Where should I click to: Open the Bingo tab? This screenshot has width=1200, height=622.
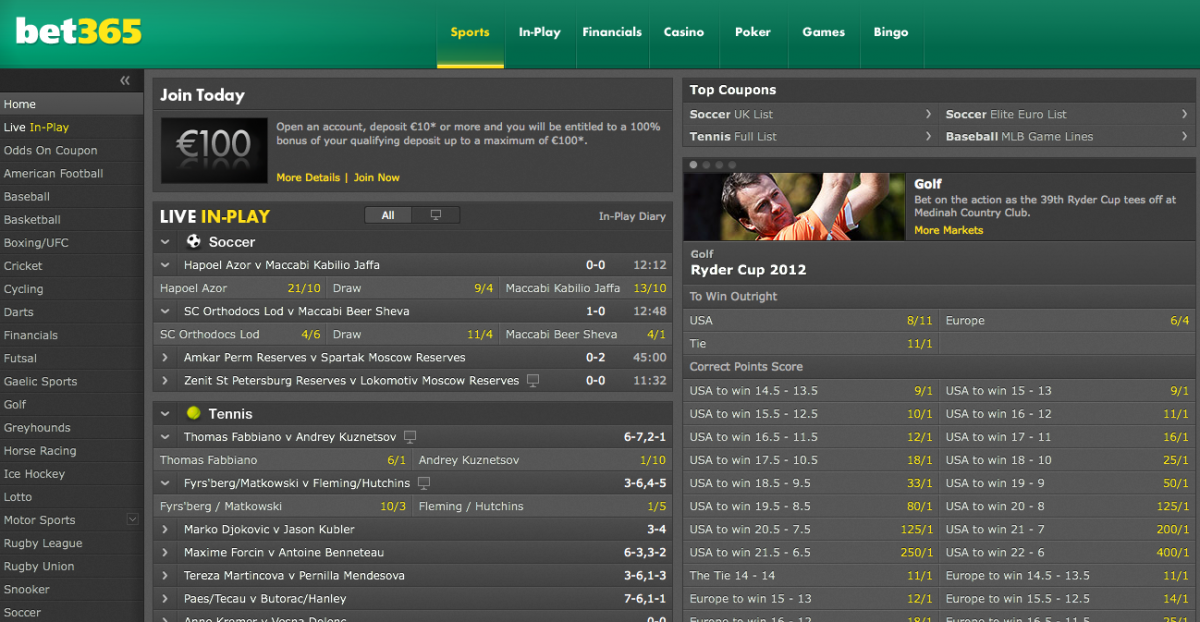(x=891, y=33)
